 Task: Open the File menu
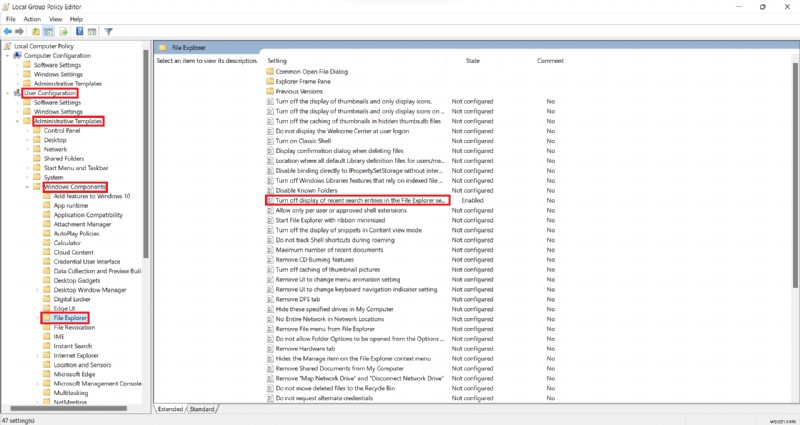click(11, 19)
